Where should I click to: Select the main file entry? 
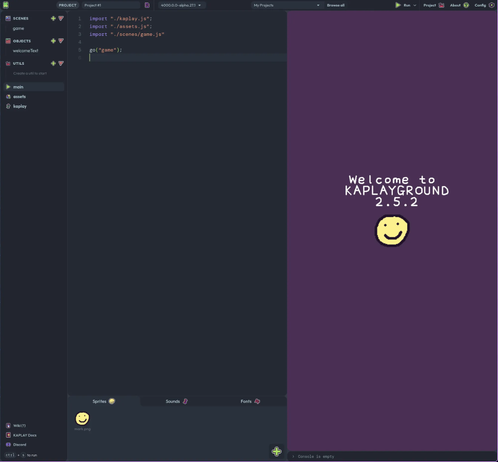point(34,87)
